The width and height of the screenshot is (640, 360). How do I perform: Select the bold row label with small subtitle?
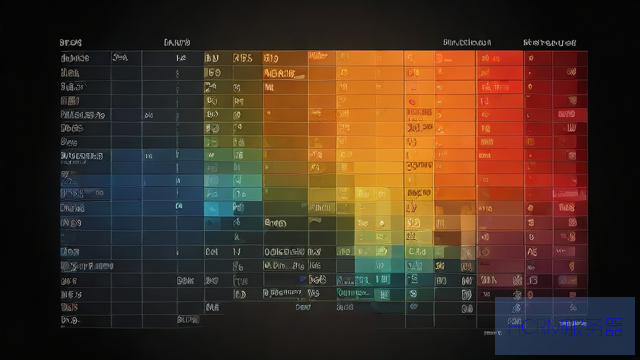coord(82,158)
